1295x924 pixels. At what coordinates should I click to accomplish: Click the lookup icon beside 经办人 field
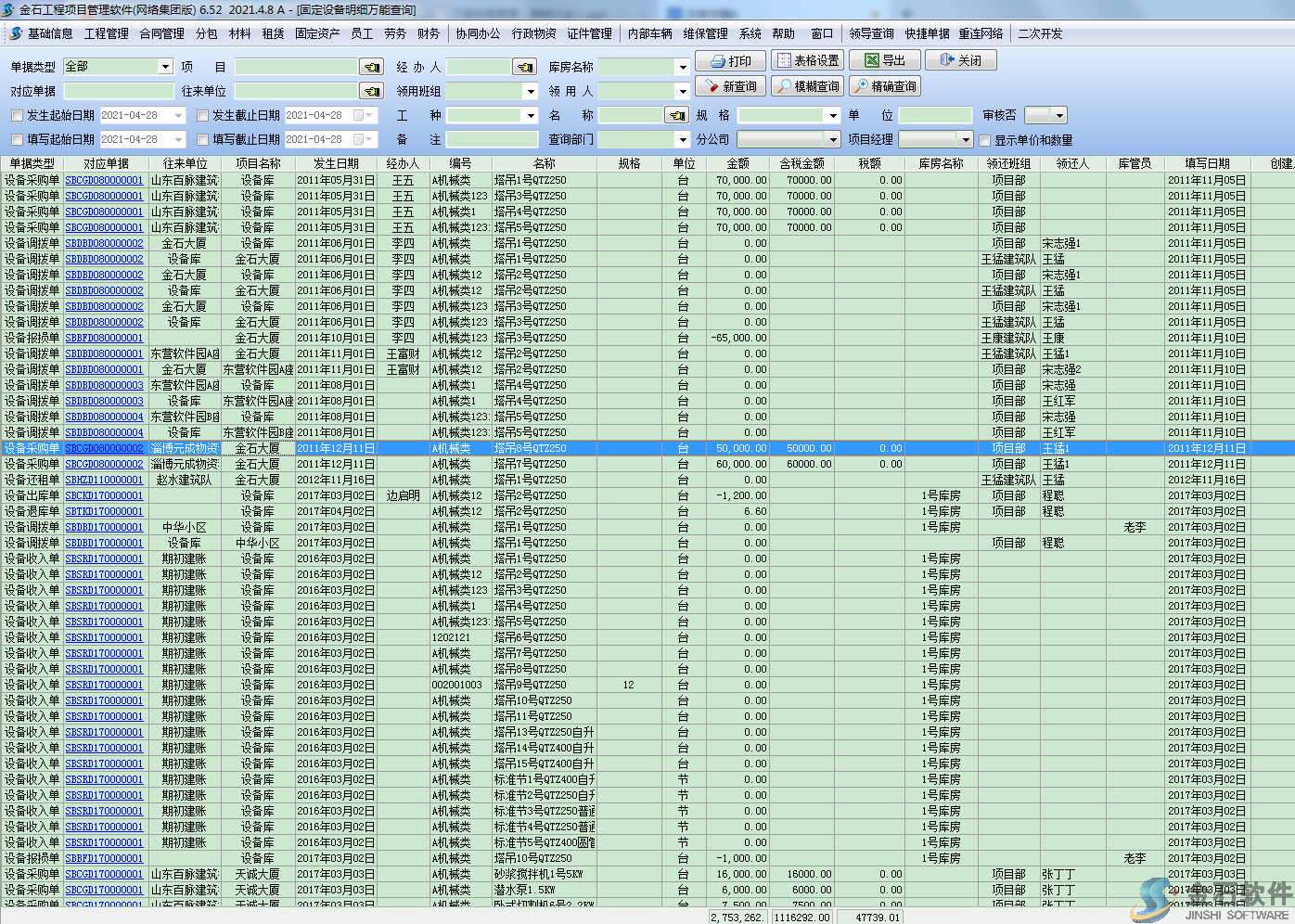click(525, 67)
